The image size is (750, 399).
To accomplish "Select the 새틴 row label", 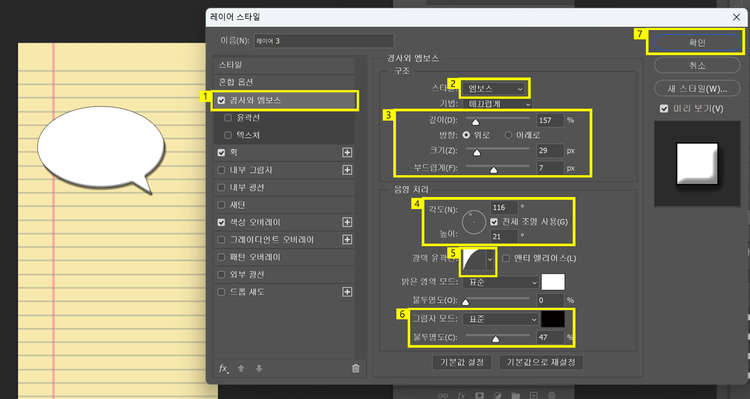I will pyautogui.click(x=238, y=205).
